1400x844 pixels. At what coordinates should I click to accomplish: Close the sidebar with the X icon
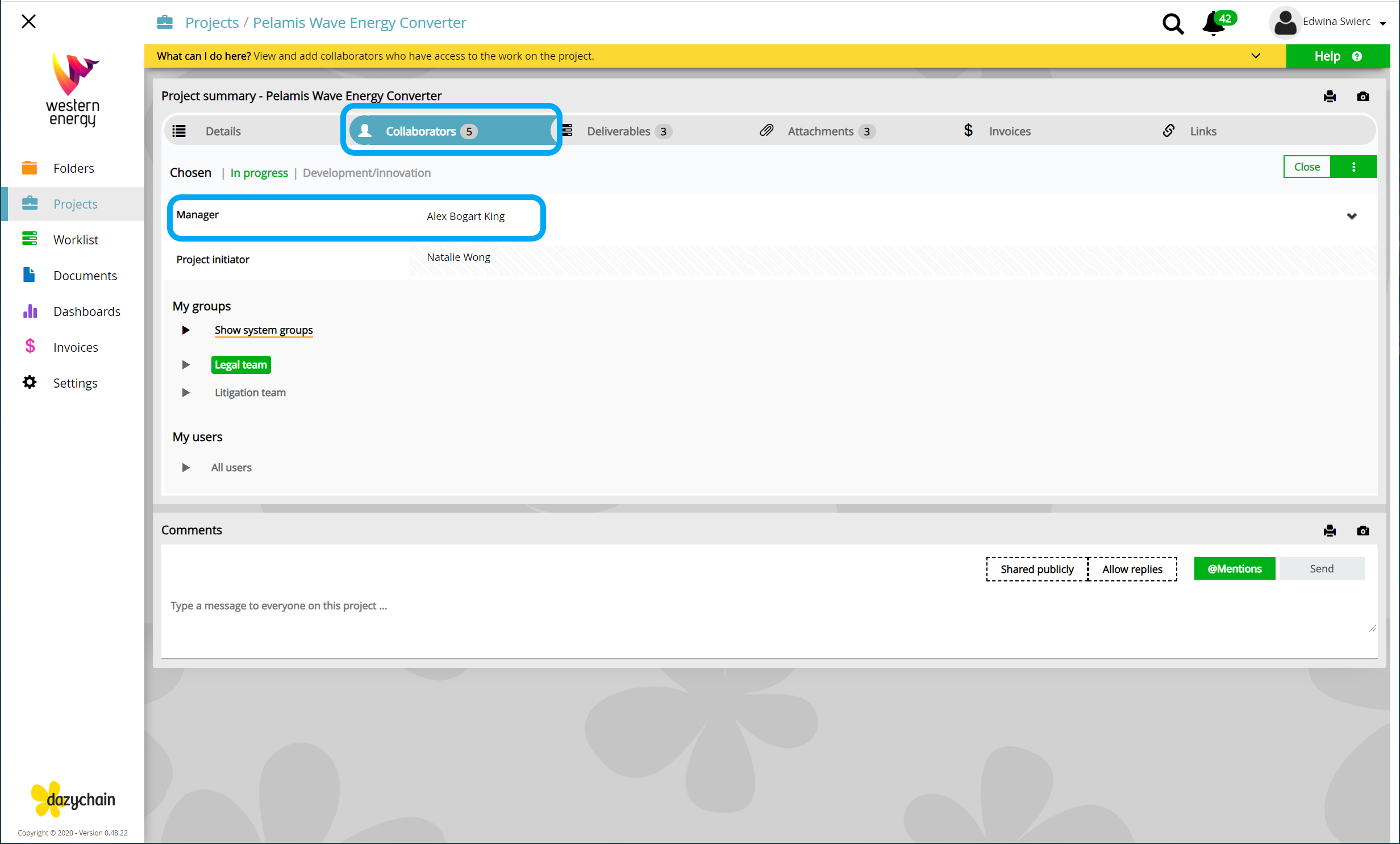click(28, 22)
